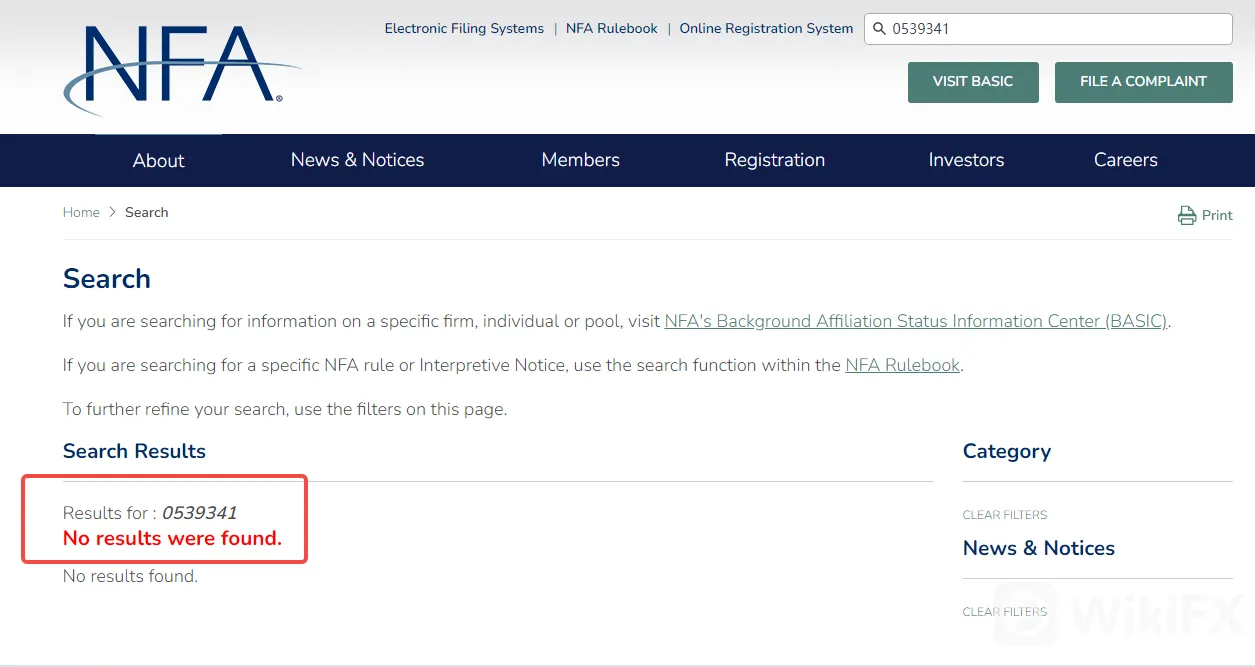Click the News & Notices sidebar heading

(1039, 548)
